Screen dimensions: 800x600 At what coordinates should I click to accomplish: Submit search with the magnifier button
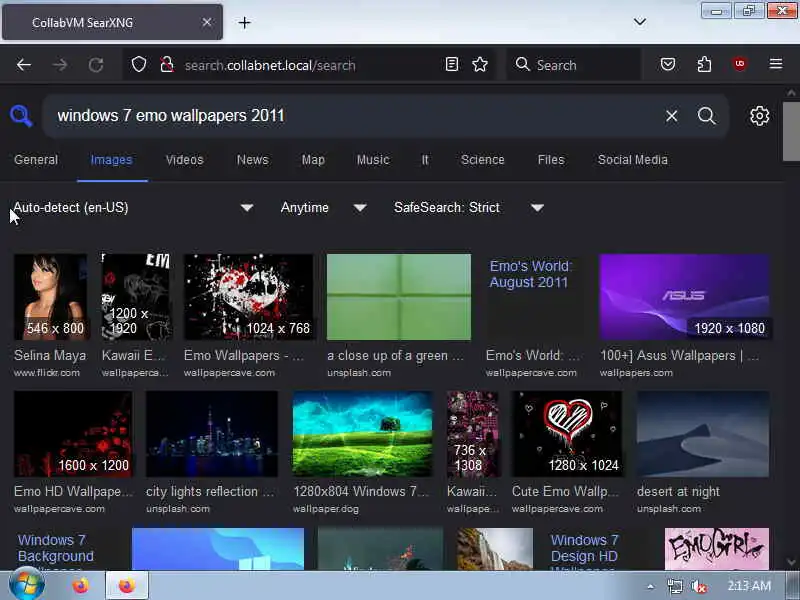[707, 116]
